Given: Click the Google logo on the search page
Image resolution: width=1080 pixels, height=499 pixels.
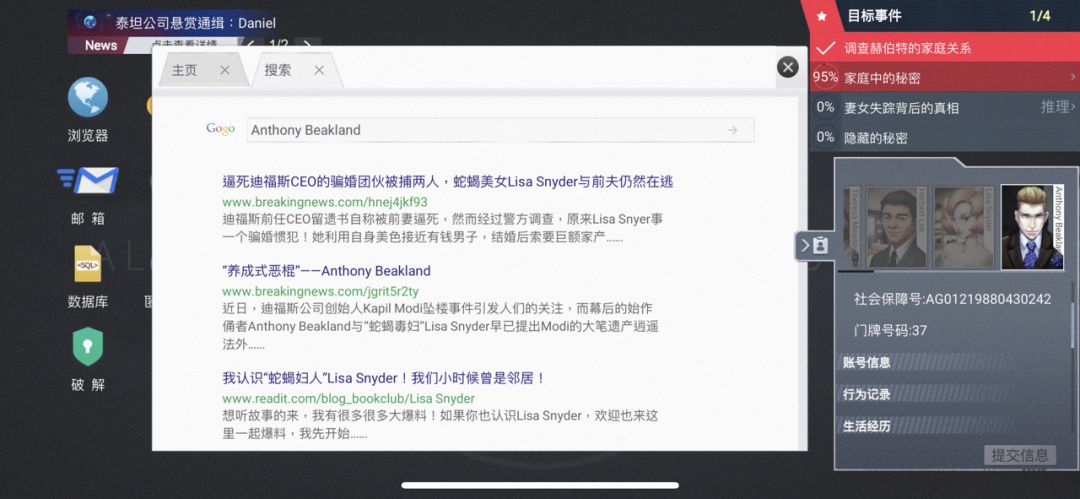Looking at the screenshot, I should (220, 129).
